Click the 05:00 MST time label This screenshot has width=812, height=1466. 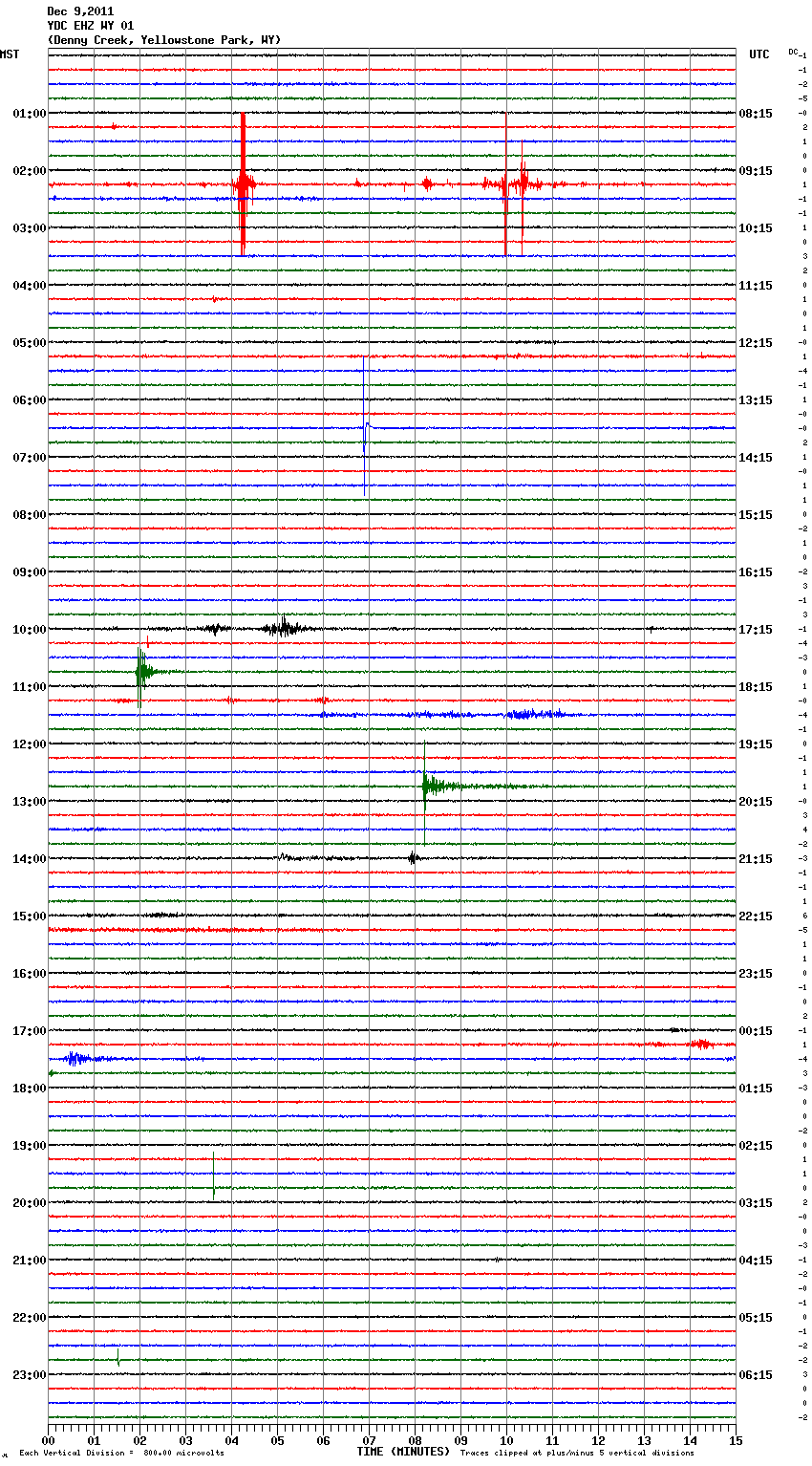pos(30,343)
